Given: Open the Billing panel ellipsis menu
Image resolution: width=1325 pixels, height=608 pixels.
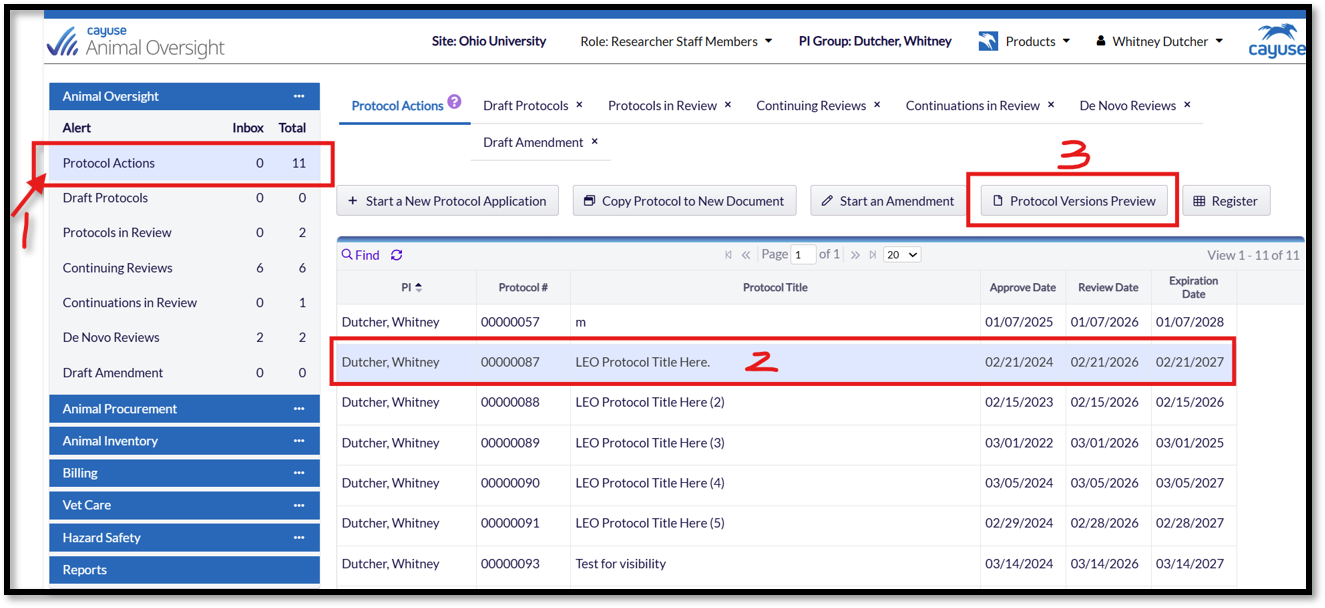Looking at the screenshot, I should [299, 473].
